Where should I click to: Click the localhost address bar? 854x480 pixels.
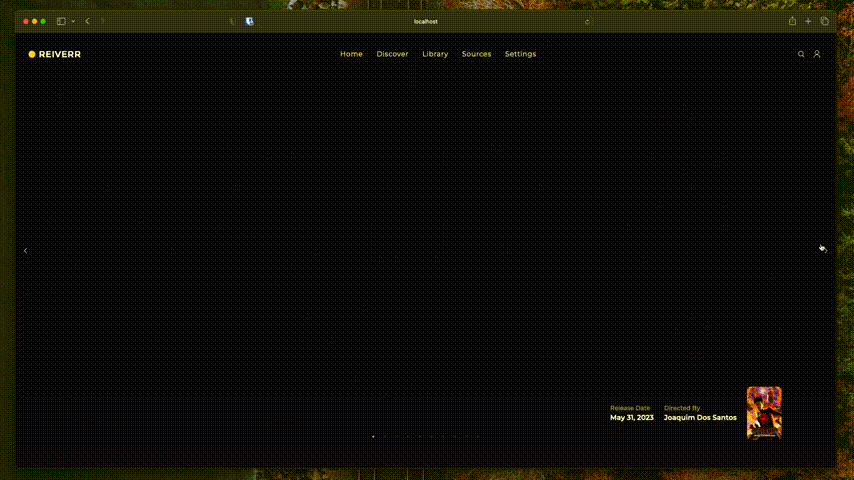click(426, 21)
